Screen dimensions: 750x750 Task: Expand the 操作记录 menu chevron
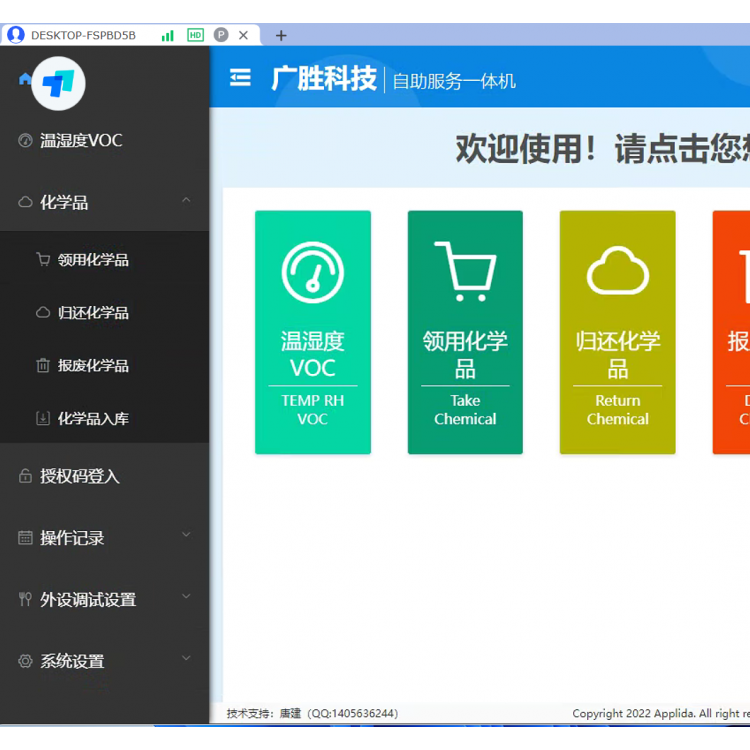[186, 536]
